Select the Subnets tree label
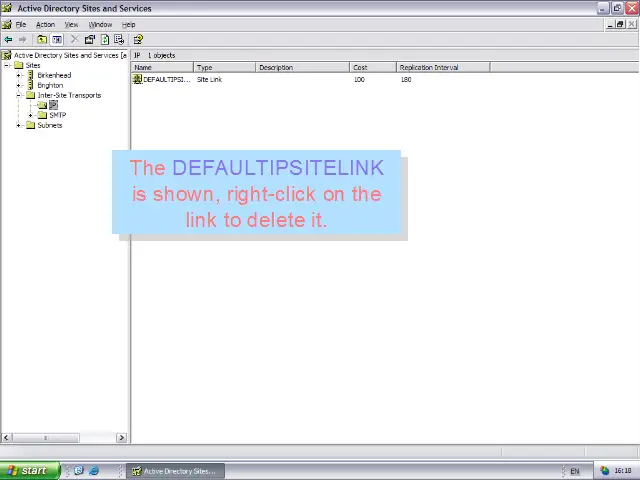This screenshot has width=640, height=480. [x=50, y=125]
